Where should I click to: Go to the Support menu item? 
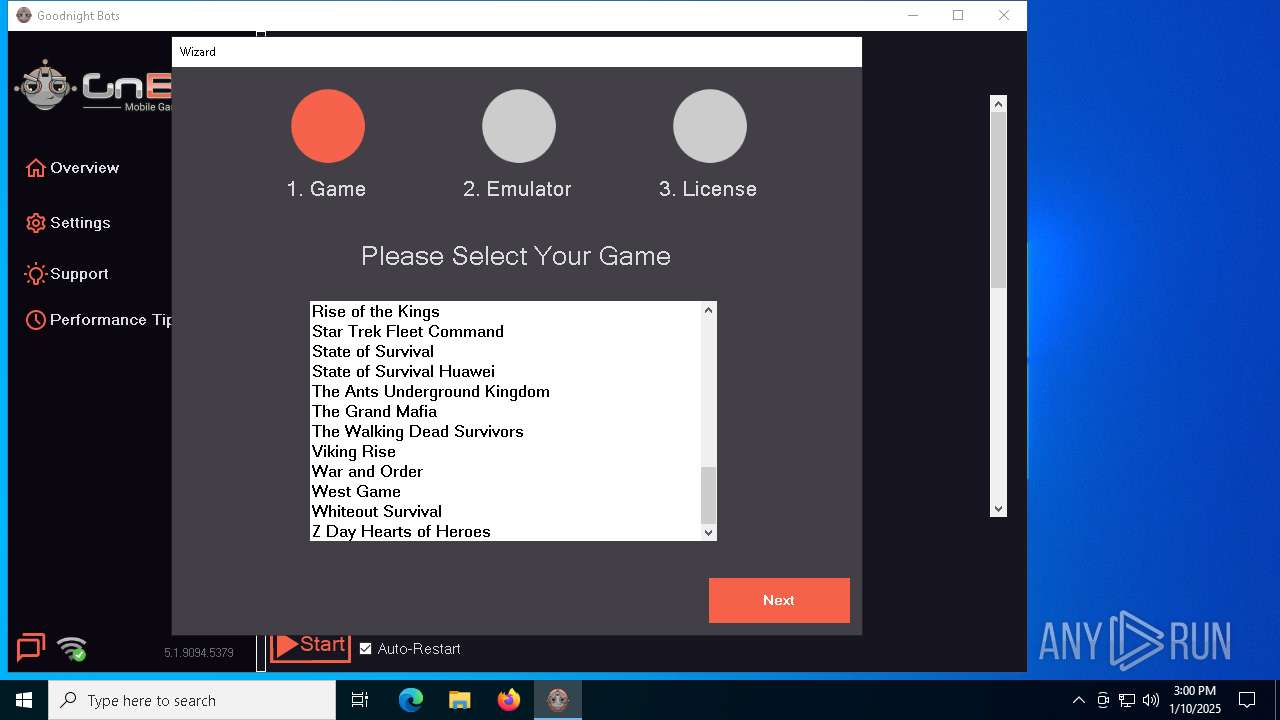click(x=67, y=274)
